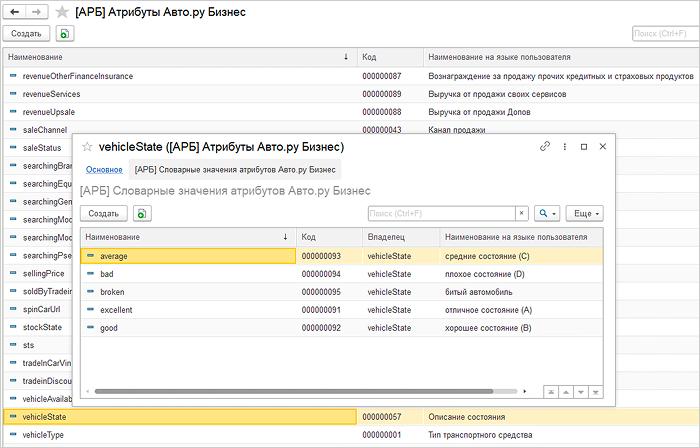700x448 pixels.
Task: Click the row icon next to good
Action: (x=90, y=327)
